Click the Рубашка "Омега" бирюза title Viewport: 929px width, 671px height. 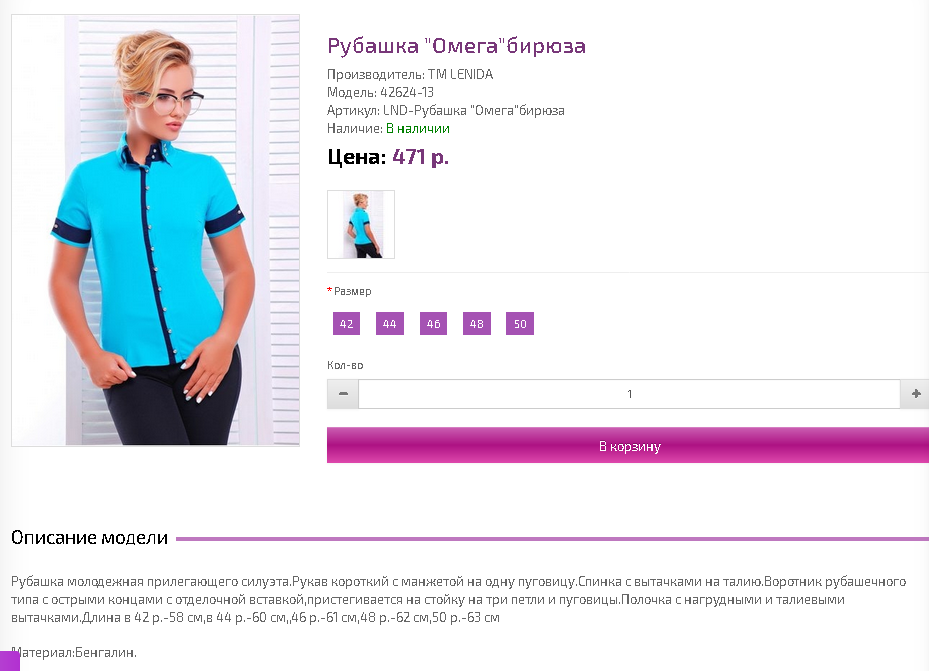coord(457,46)
